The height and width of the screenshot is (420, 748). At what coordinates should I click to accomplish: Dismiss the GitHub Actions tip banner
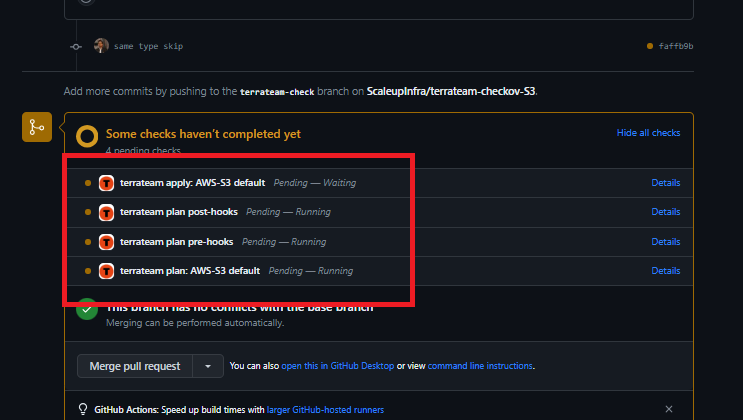(x=669, y=409)
